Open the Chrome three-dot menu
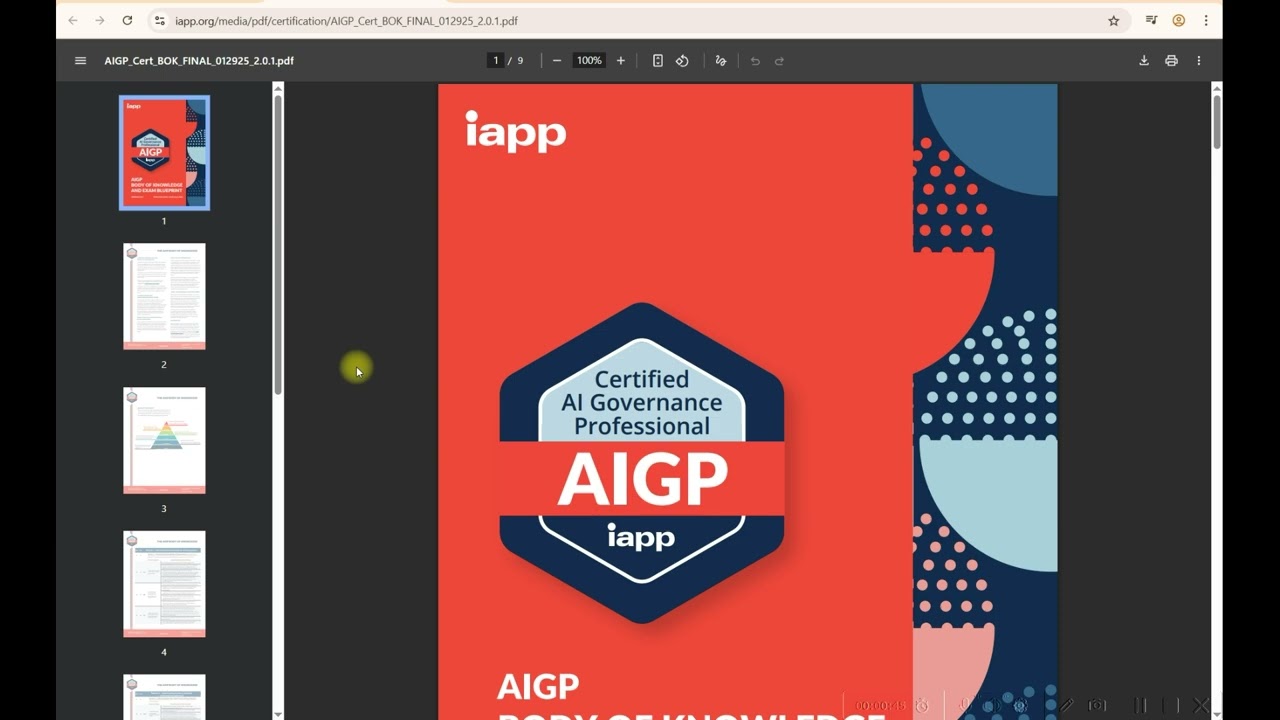Screen dimensions: 1280x720 [1206, 20]
